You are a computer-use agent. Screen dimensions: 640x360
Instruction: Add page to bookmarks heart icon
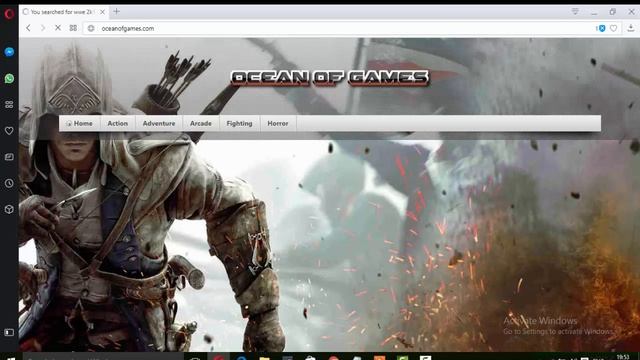pos(613,28)
